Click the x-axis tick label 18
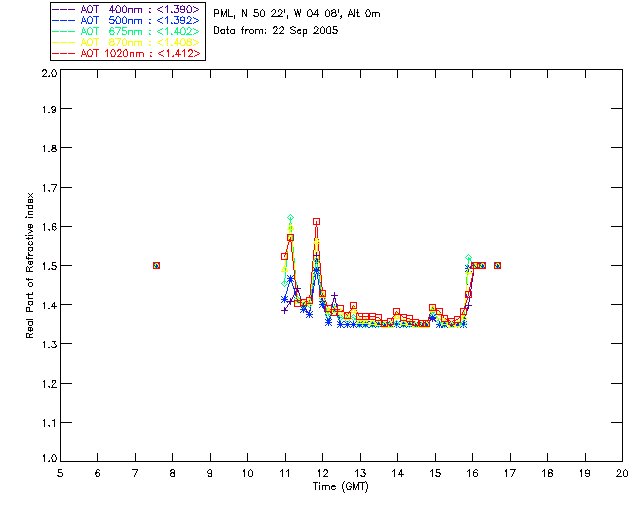Screen dimensions: 640x512 pyautogui.click(x=547, y=473)
